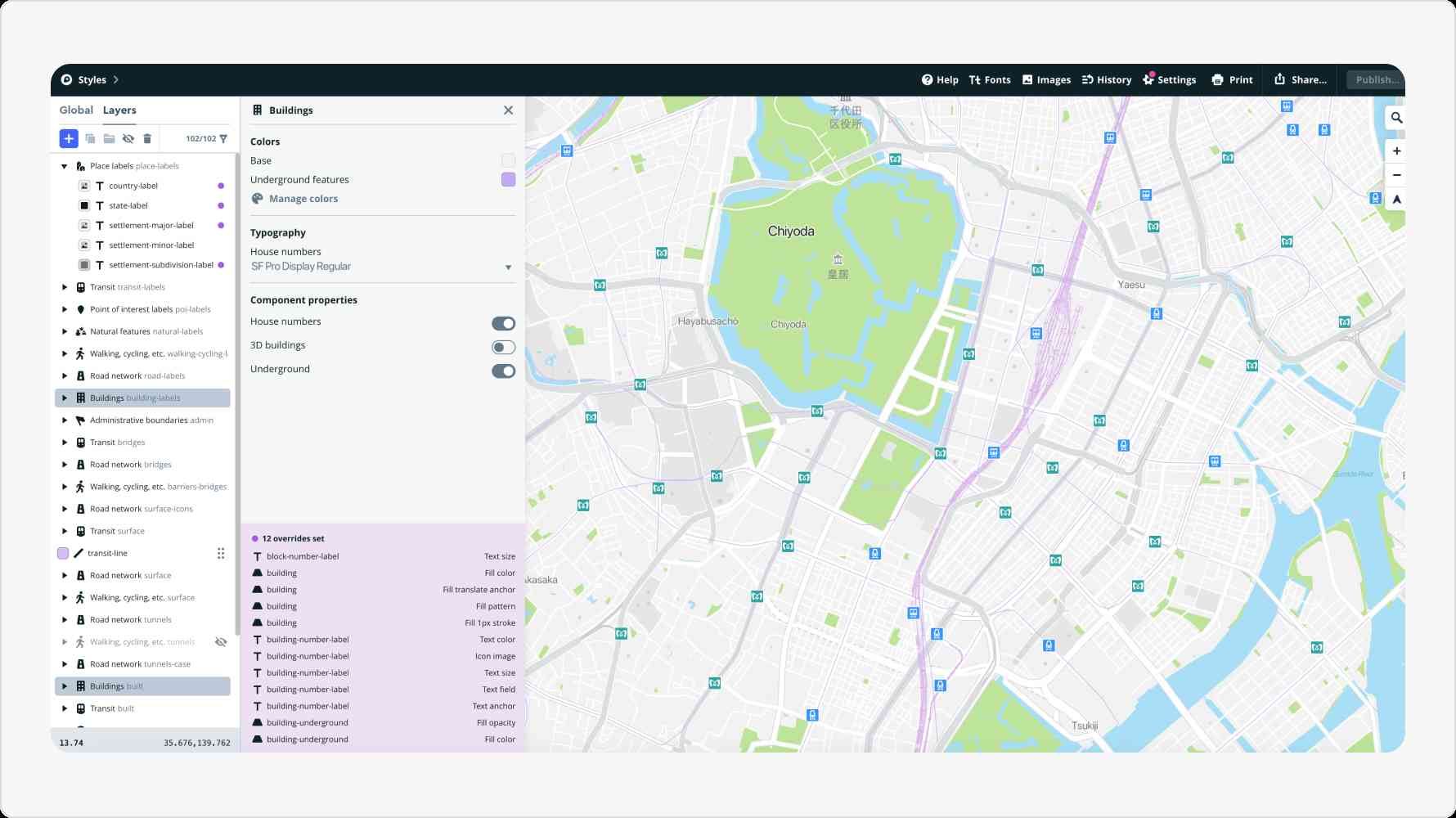Open the layer filter funnel icon
The width and height of the screenshot is (1456, 818).
(224, 139)
